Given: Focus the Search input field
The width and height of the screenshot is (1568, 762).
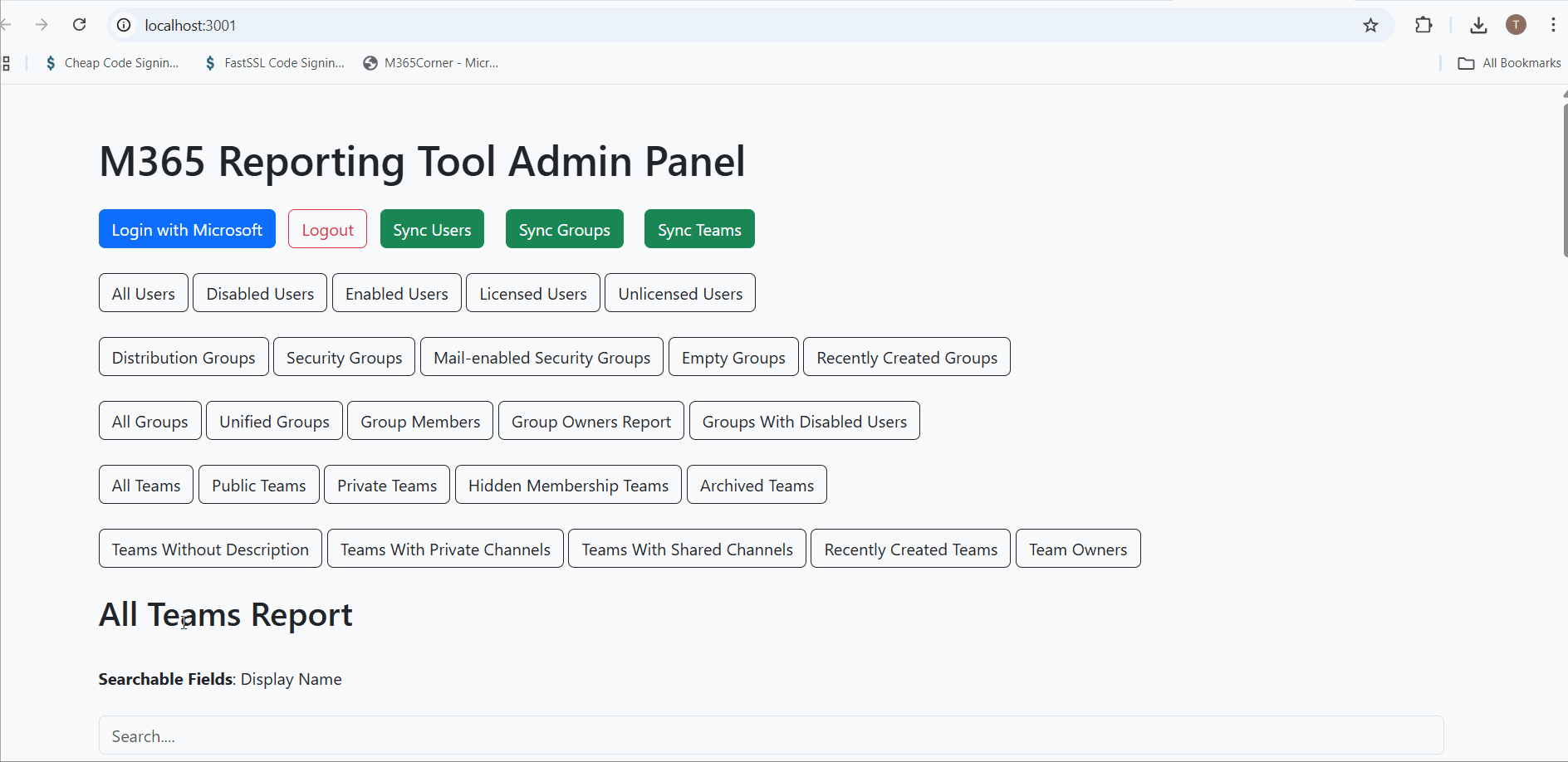Looking at the screenshot, I should point(771,735).
